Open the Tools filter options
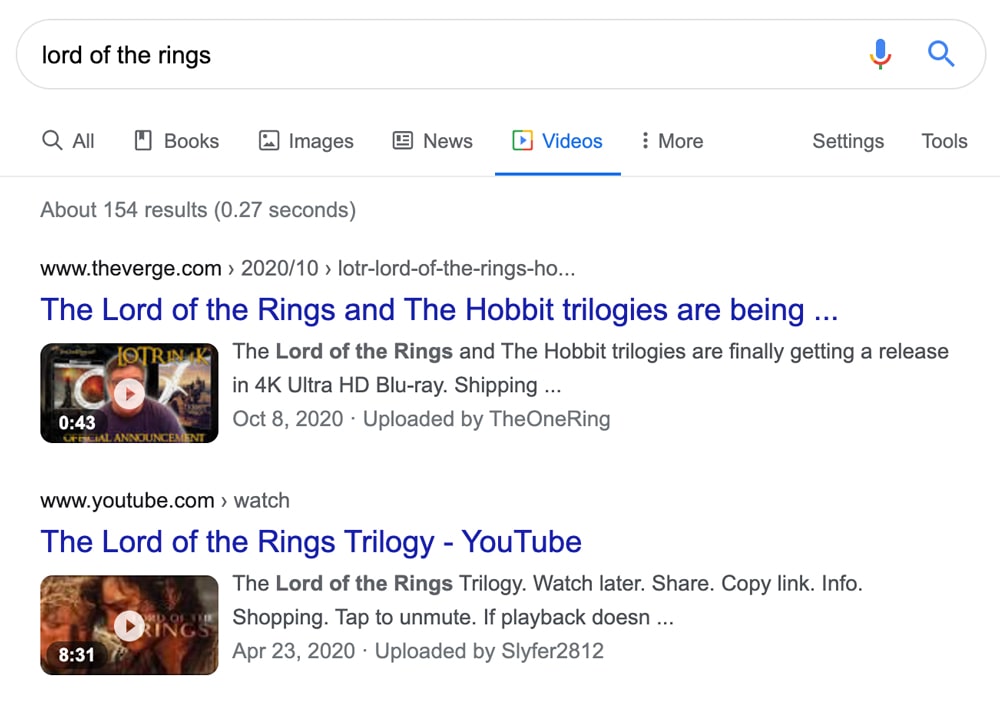This screenshot has height=704, width=1000. click(x=944, y=141)
